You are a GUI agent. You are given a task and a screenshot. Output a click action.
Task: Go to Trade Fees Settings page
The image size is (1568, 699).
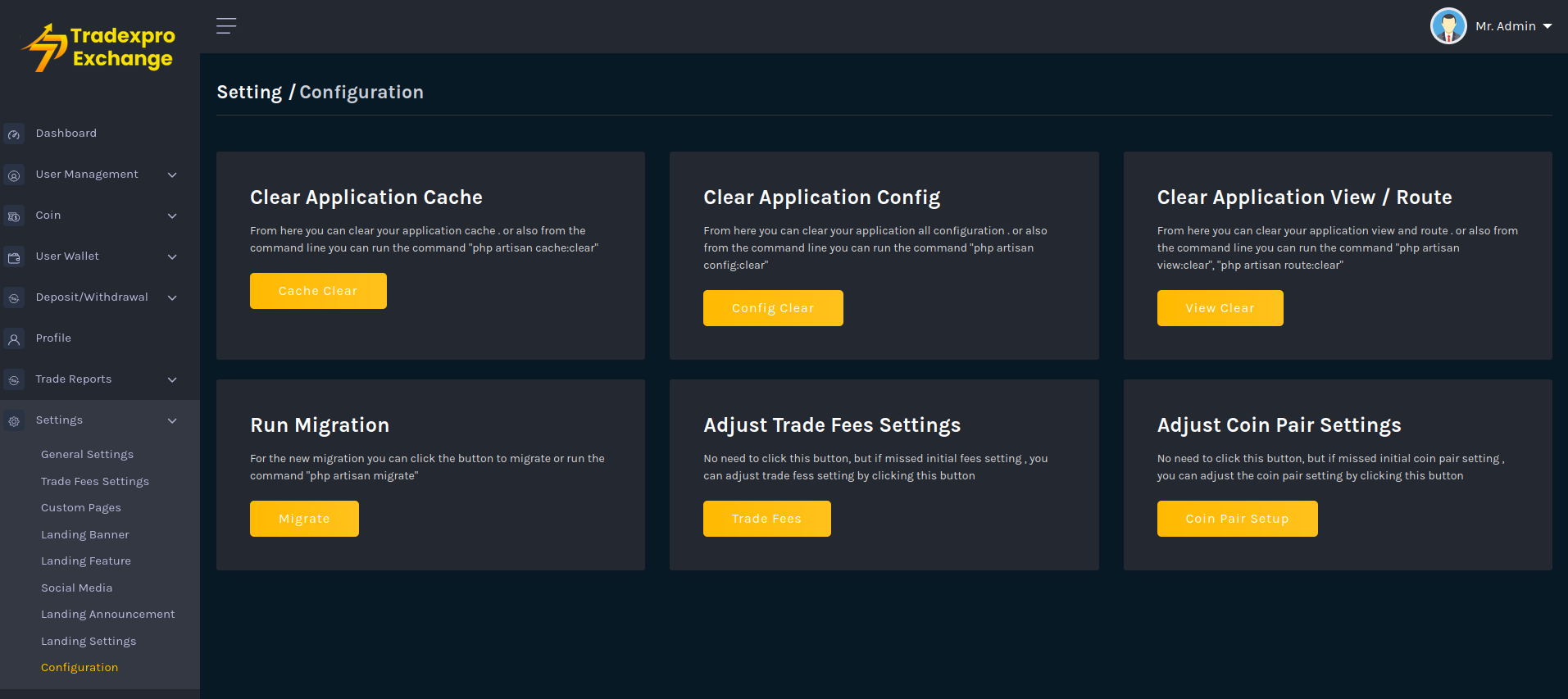point(95,481)
